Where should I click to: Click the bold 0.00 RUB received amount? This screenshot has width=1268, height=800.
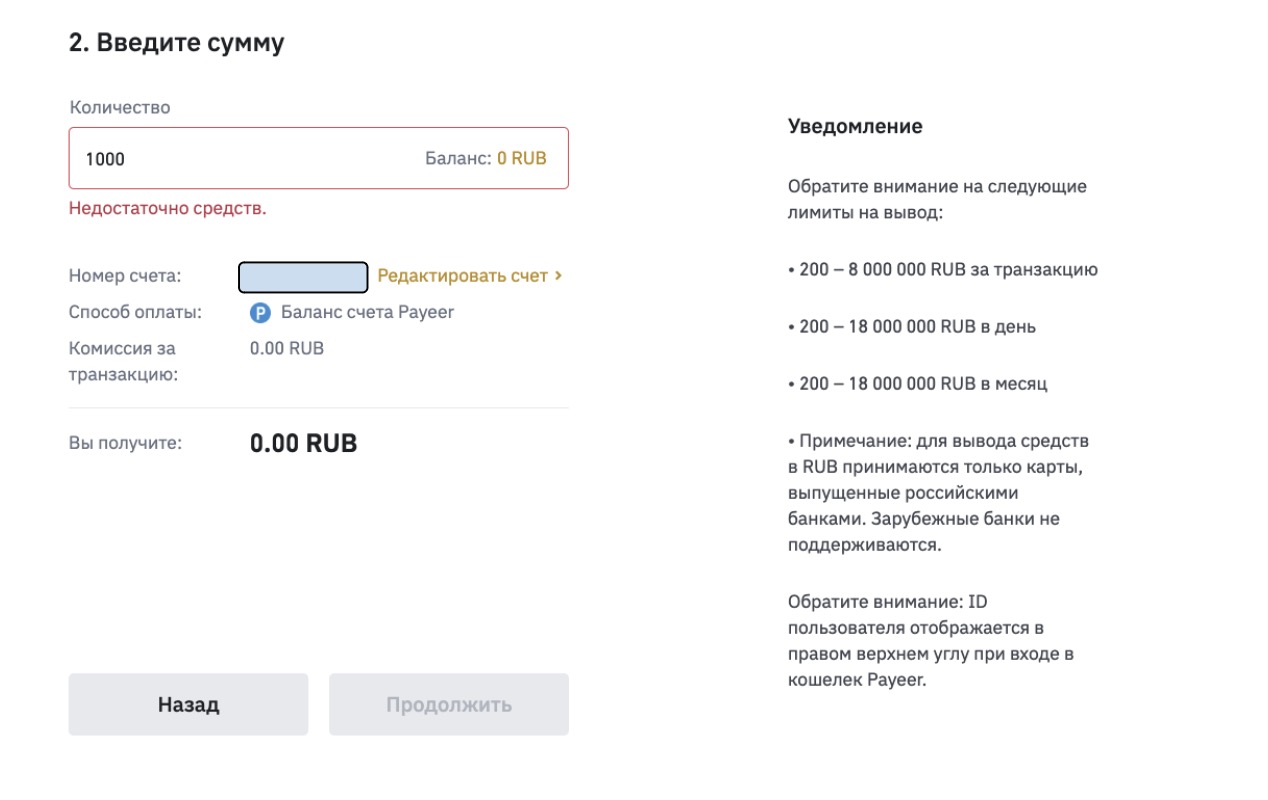point(303,443)
